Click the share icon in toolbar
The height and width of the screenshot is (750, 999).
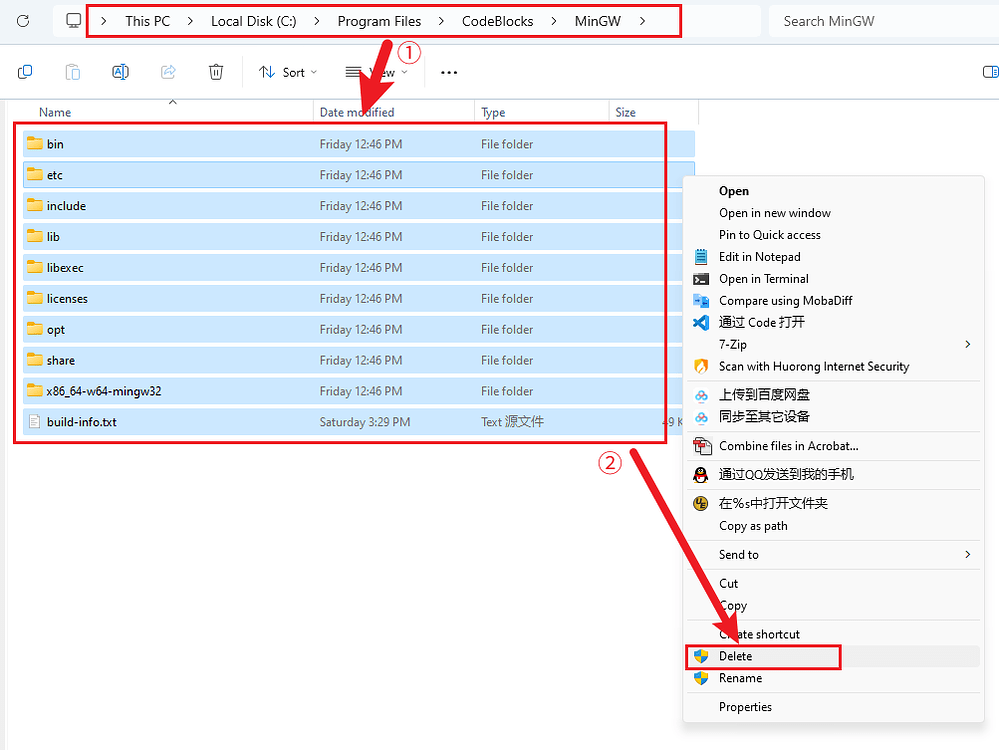click(x=168, y=72)
